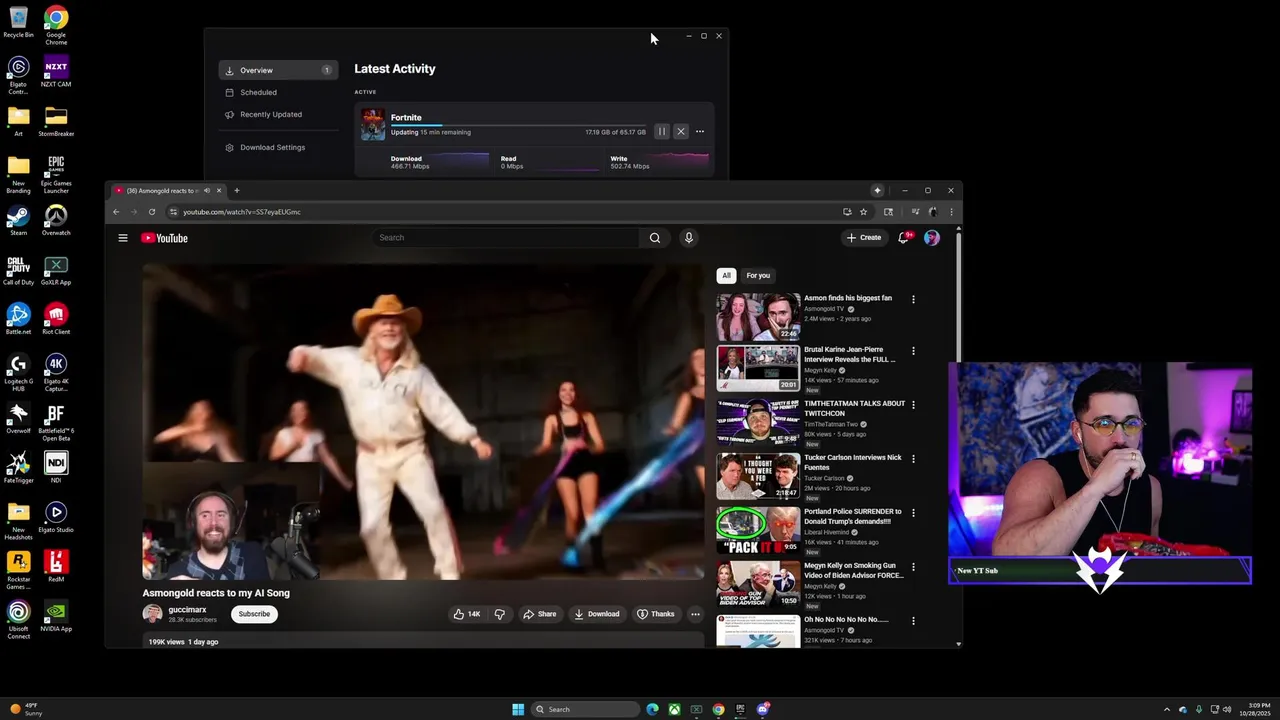Select the All filter chip

726,275
